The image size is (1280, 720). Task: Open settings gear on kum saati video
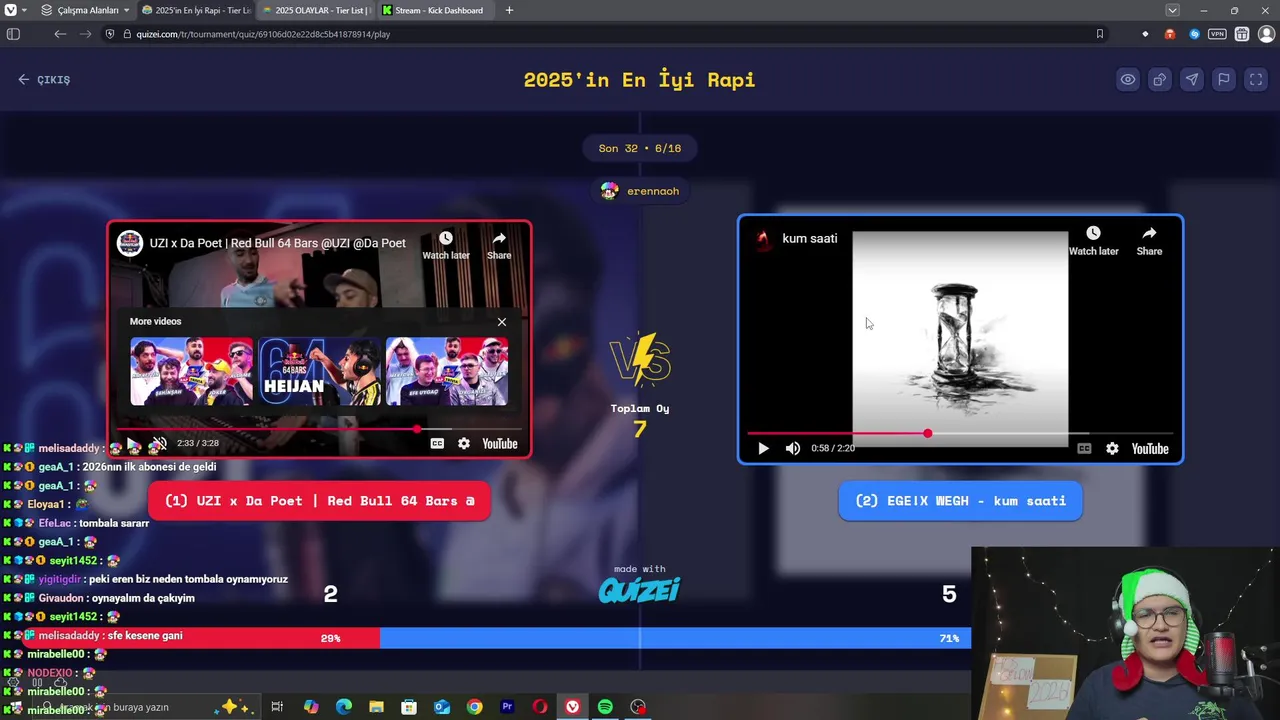[x=1112, y=449]
